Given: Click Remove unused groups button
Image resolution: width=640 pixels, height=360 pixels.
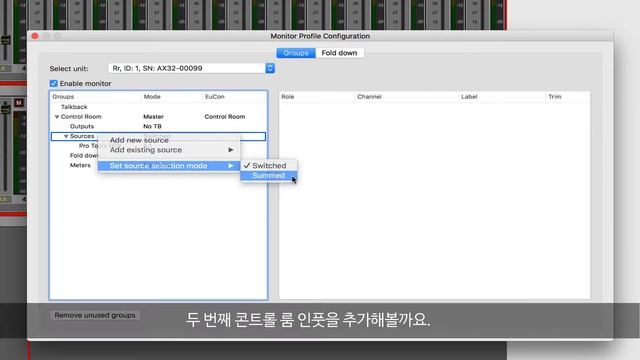Looking at the screenshot, I should [x=95, y=315].
